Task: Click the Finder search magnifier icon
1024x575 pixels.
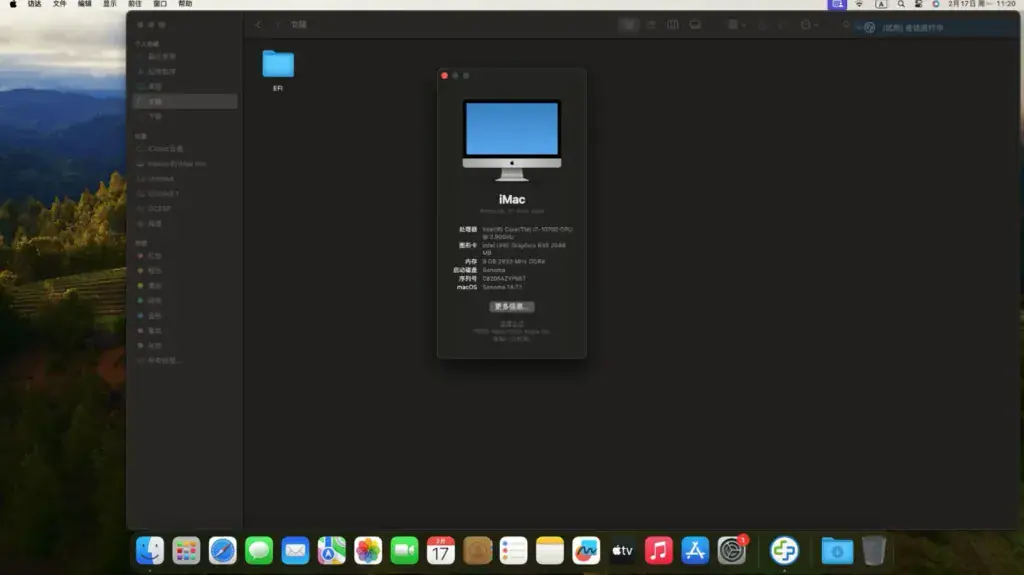Action: (846, 25)
